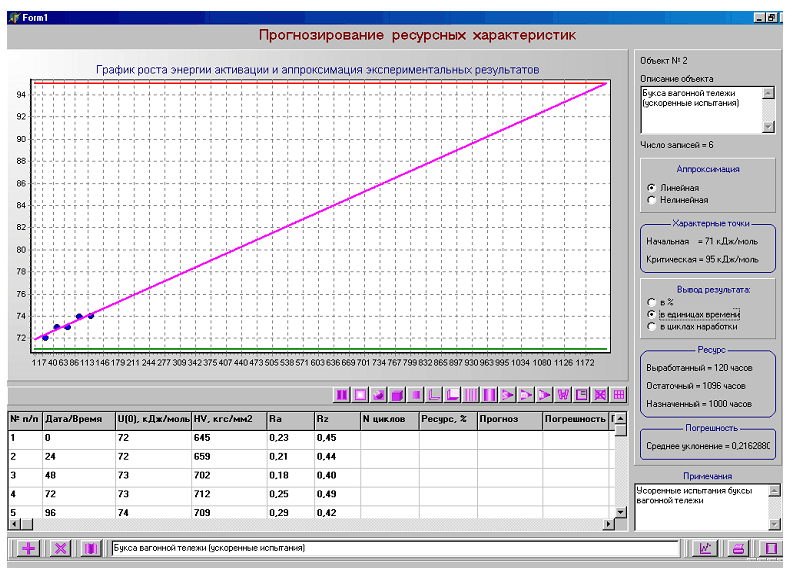
Task: Choose 'в циклах наработки' output radio button
Action: 651,327
